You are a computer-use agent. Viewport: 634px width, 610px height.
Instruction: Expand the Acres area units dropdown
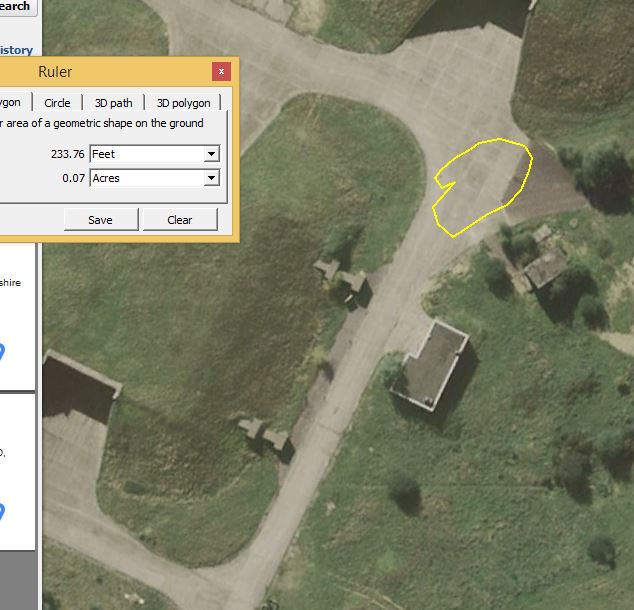(x=154, y=178)
